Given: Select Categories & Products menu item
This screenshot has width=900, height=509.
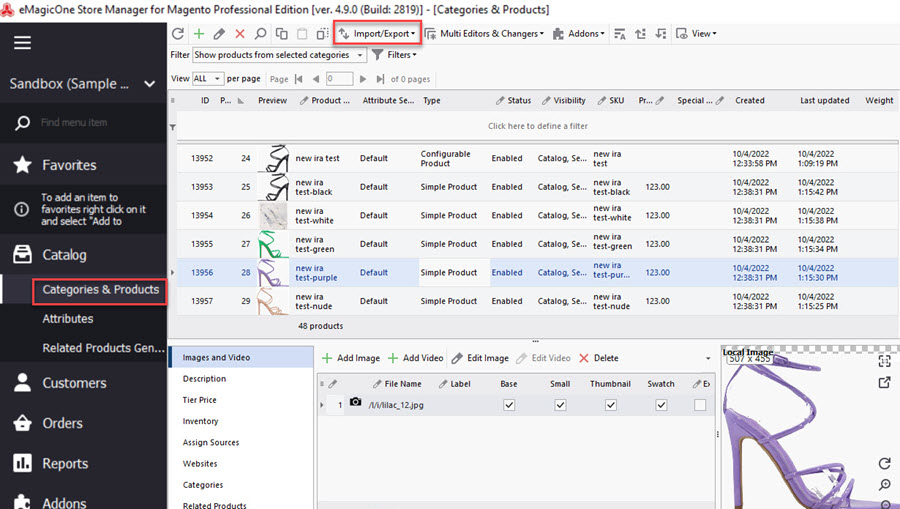Looking at the screenshot, I should click(100, 290).
